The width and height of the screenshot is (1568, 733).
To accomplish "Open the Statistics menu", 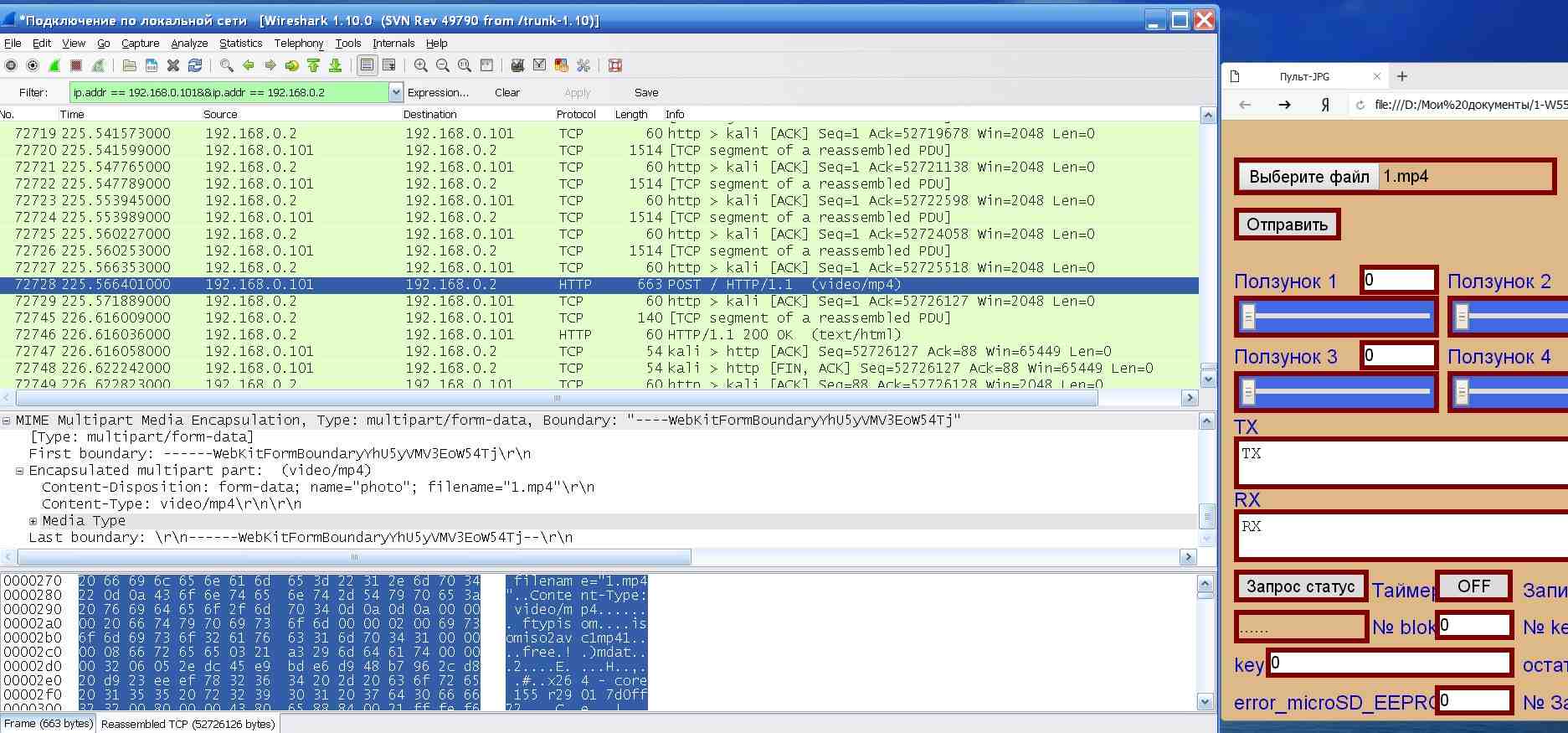I will [x=240, y=44].
